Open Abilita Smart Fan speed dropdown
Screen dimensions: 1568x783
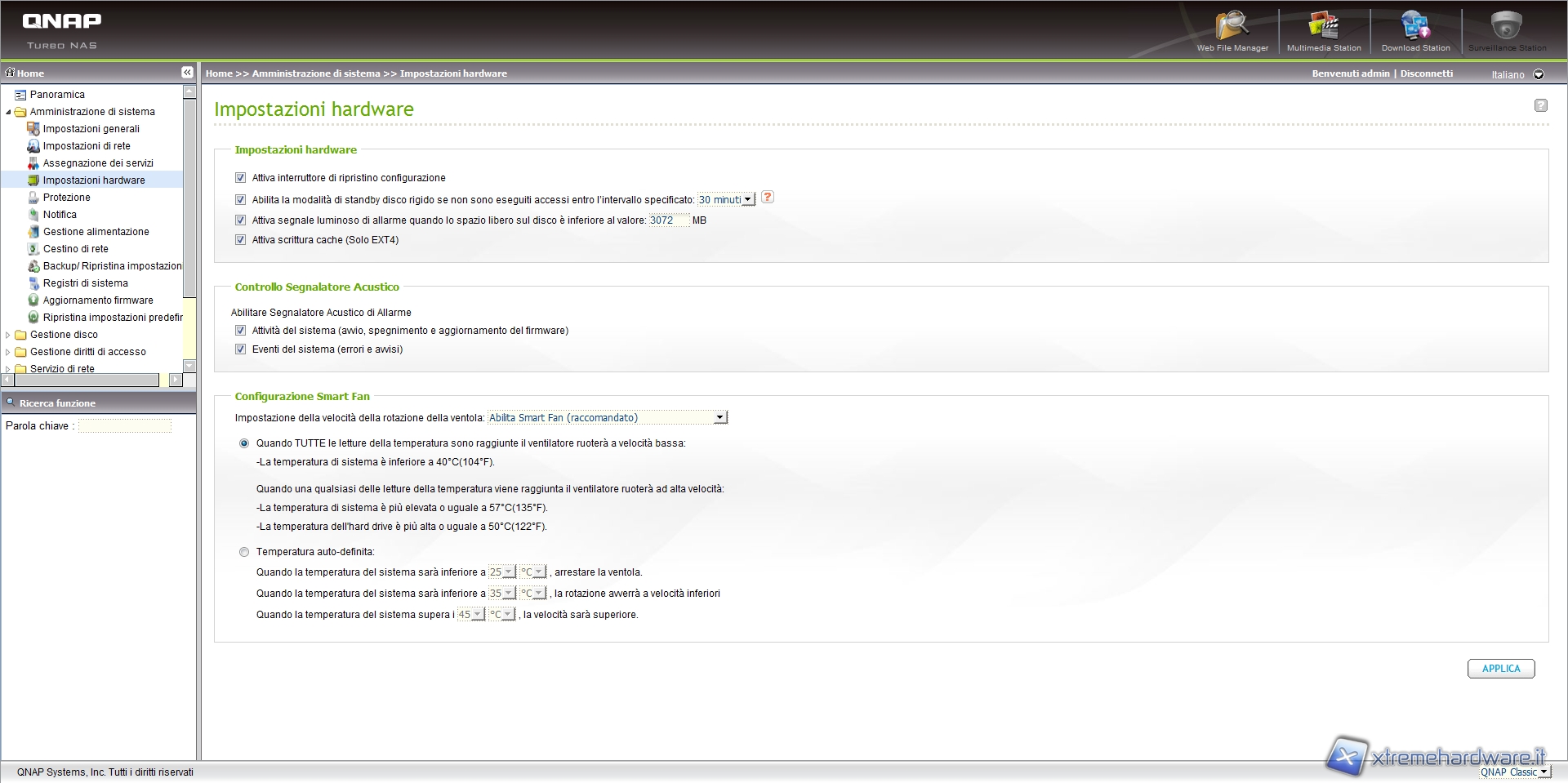(x=607, y=418)
